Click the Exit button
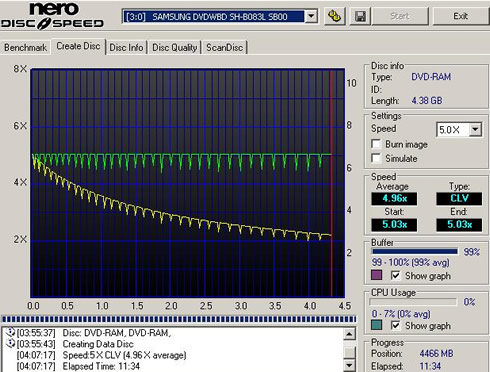490x372 pixels. click(x=461, y=16)
